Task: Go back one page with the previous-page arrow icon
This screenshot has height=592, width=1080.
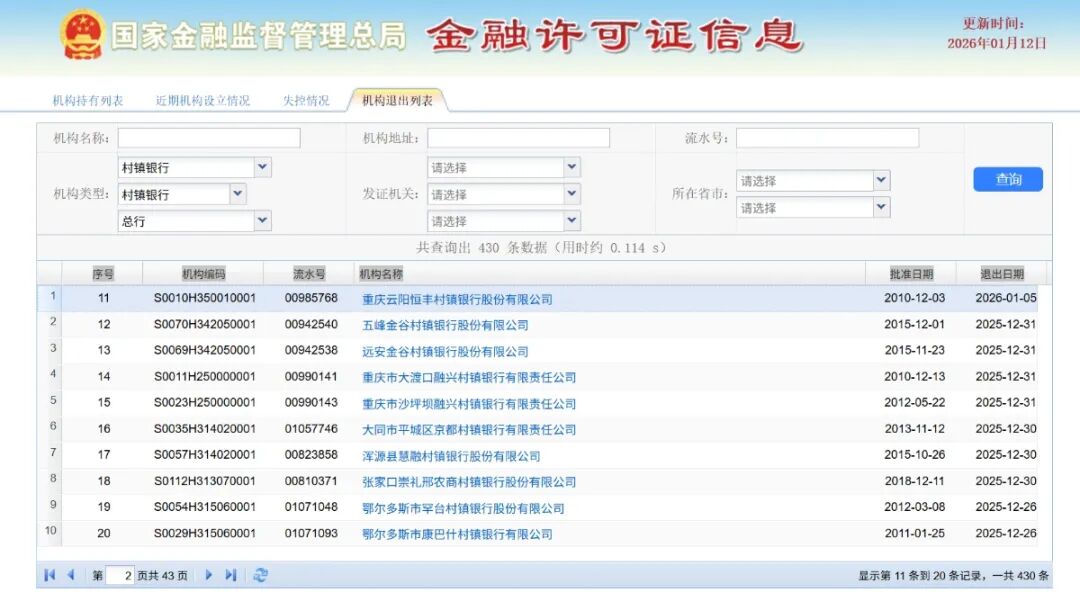Action: tap(70, 575)
